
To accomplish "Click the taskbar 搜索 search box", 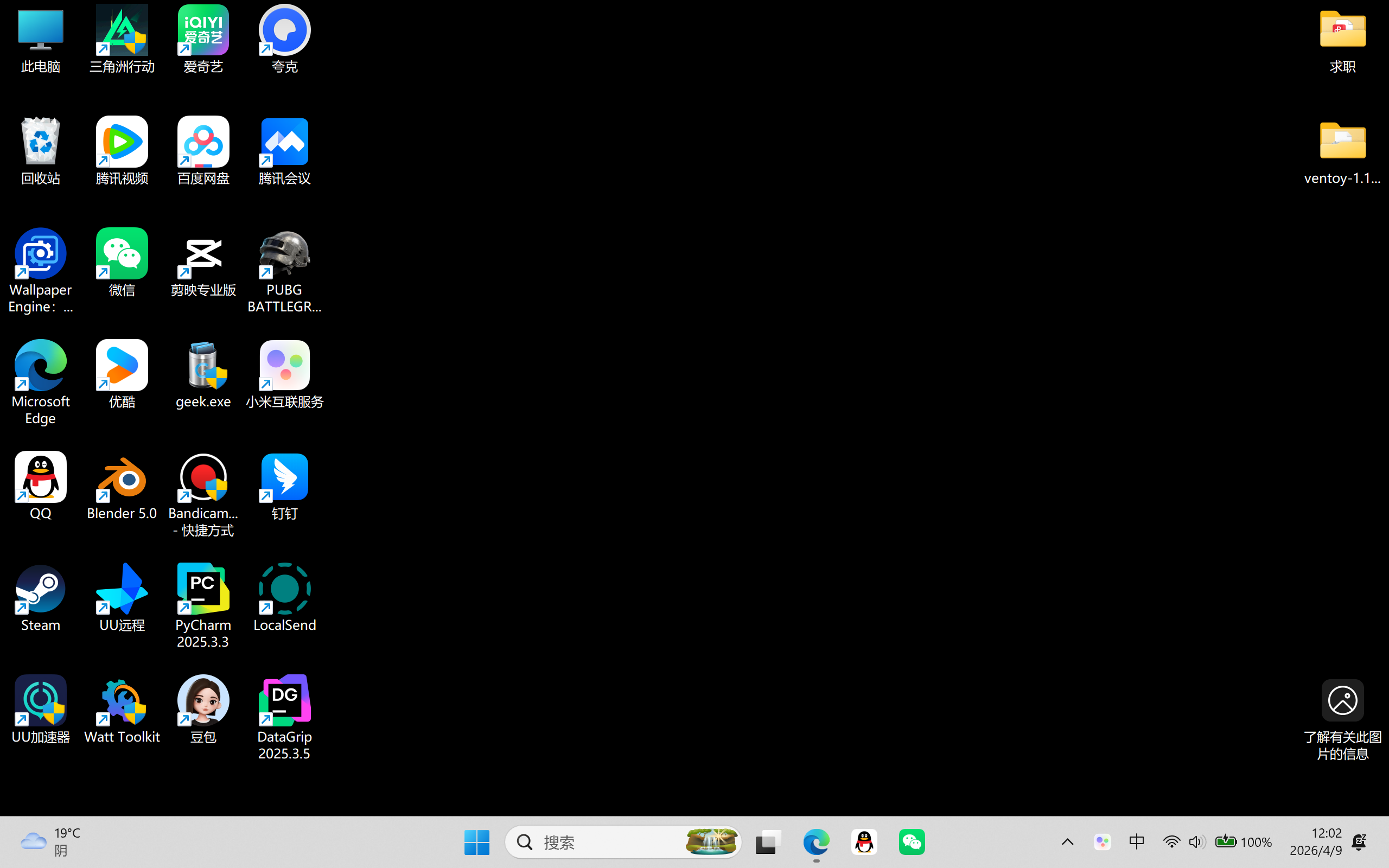I will coord(623,842).
